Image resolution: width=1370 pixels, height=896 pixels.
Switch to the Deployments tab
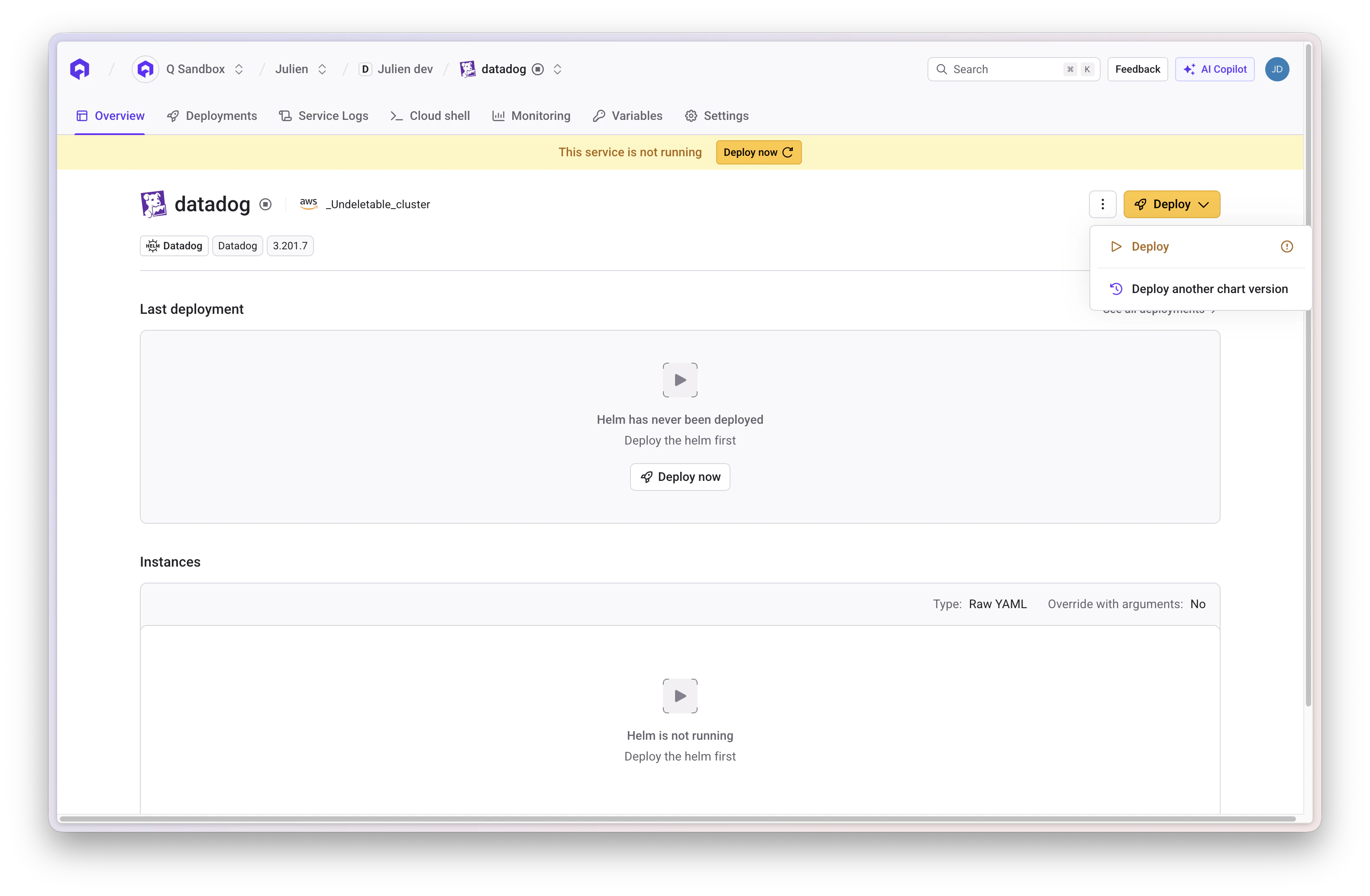coord(212,116)
